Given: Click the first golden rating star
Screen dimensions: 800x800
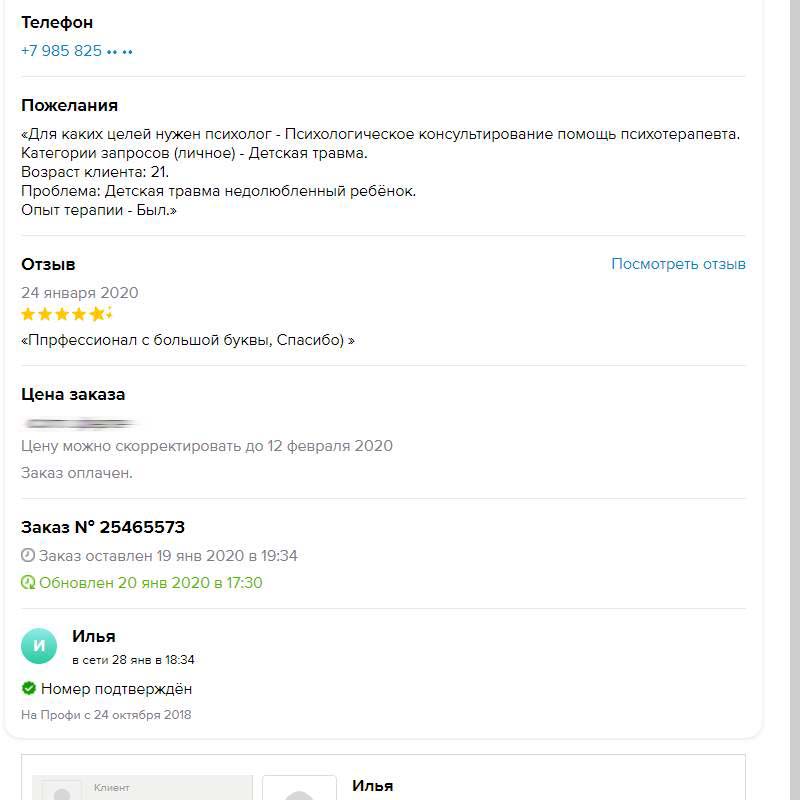Looking at the screenshot, I should click(28, 313).
